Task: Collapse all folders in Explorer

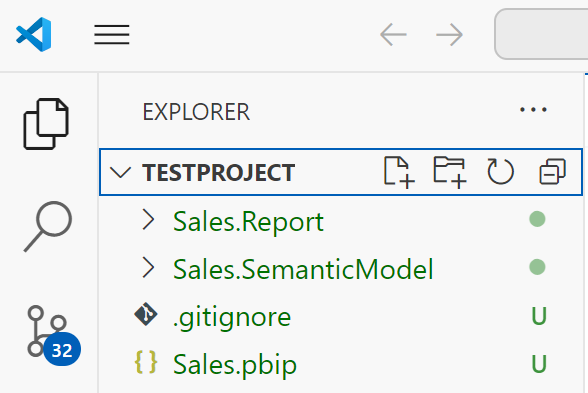Action: [x=552, y=172]
